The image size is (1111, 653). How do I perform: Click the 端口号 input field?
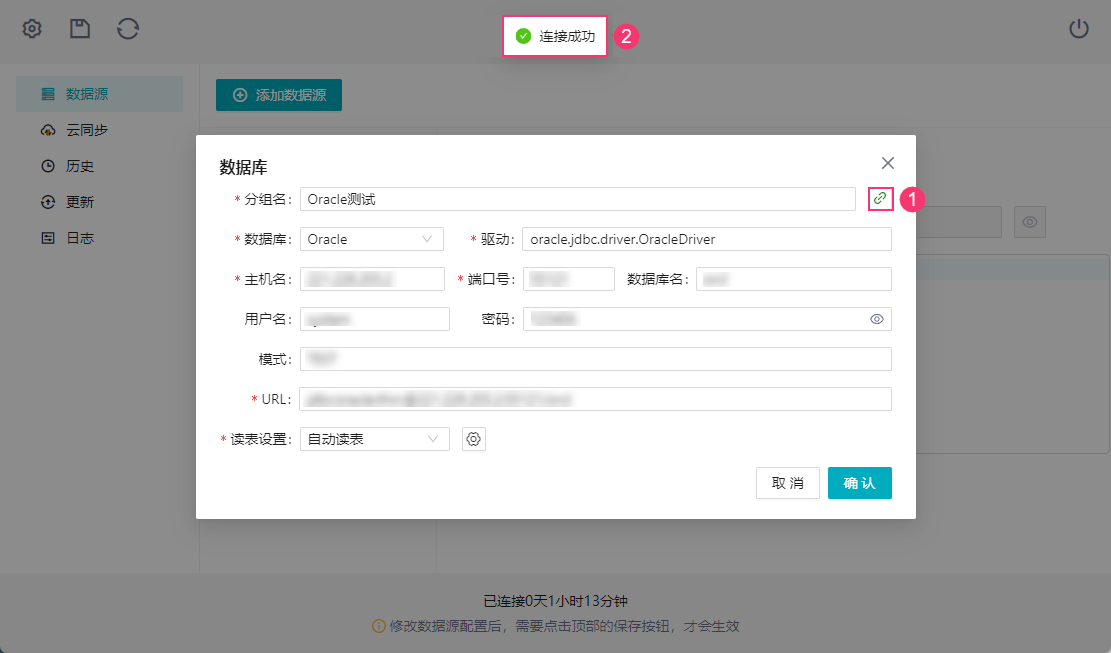[x=569, y=279]
